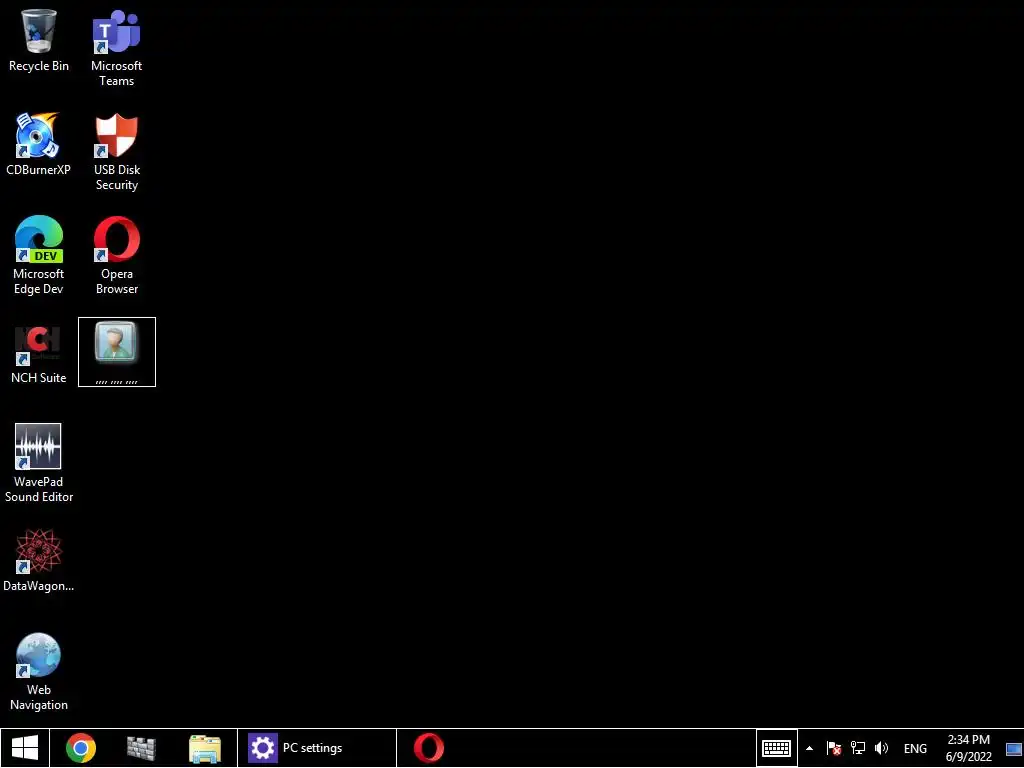Select the WavePad Sound Editor shortcut
1024x768 pixels.
(39, 463)
